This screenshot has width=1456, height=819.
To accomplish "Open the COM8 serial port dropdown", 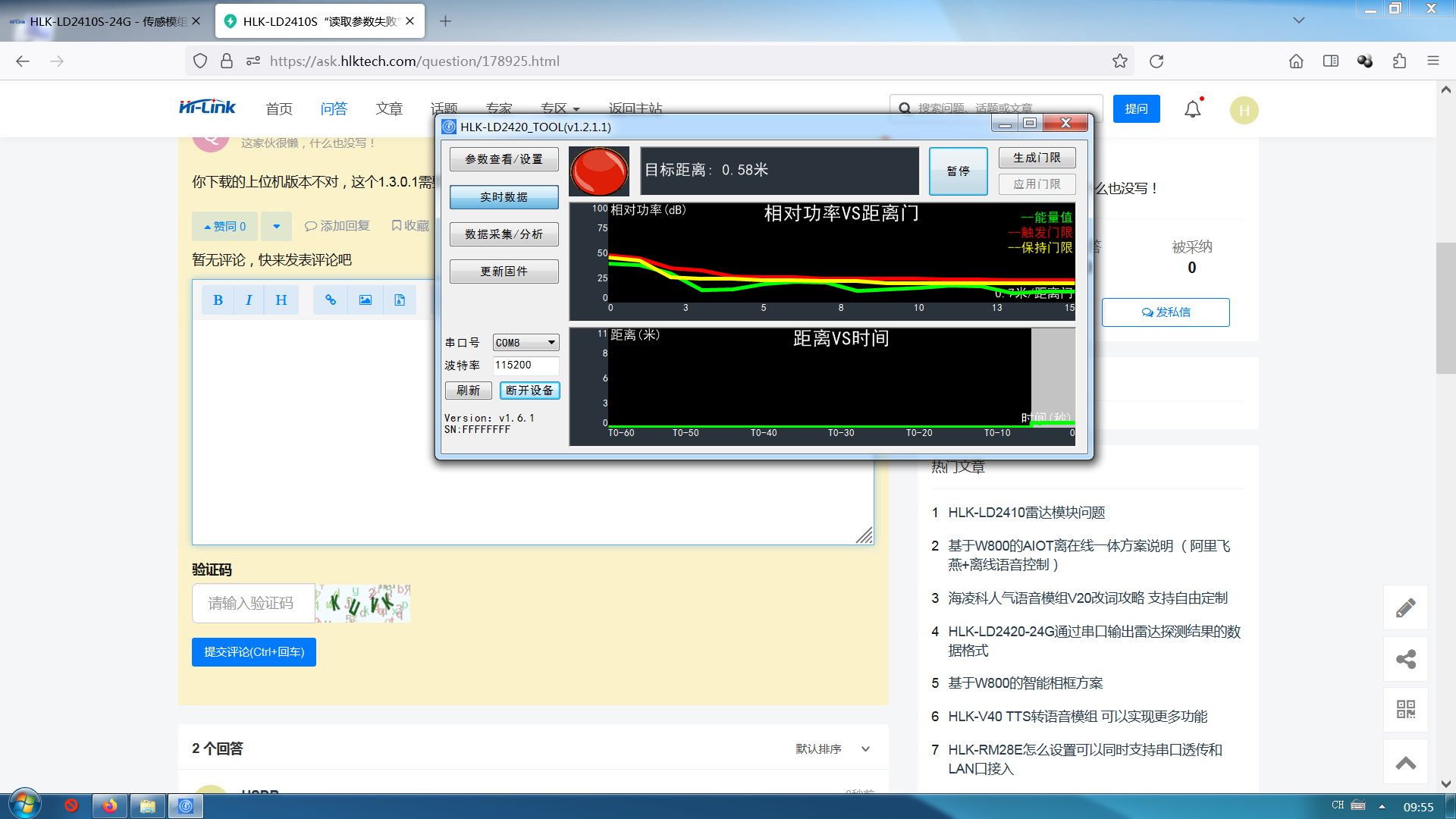I will point(526,343).
